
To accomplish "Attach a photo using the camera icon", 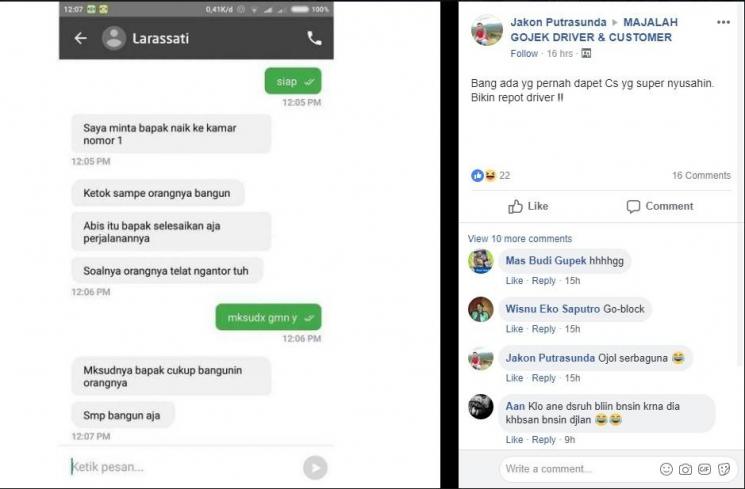I will tap(685, 470).
